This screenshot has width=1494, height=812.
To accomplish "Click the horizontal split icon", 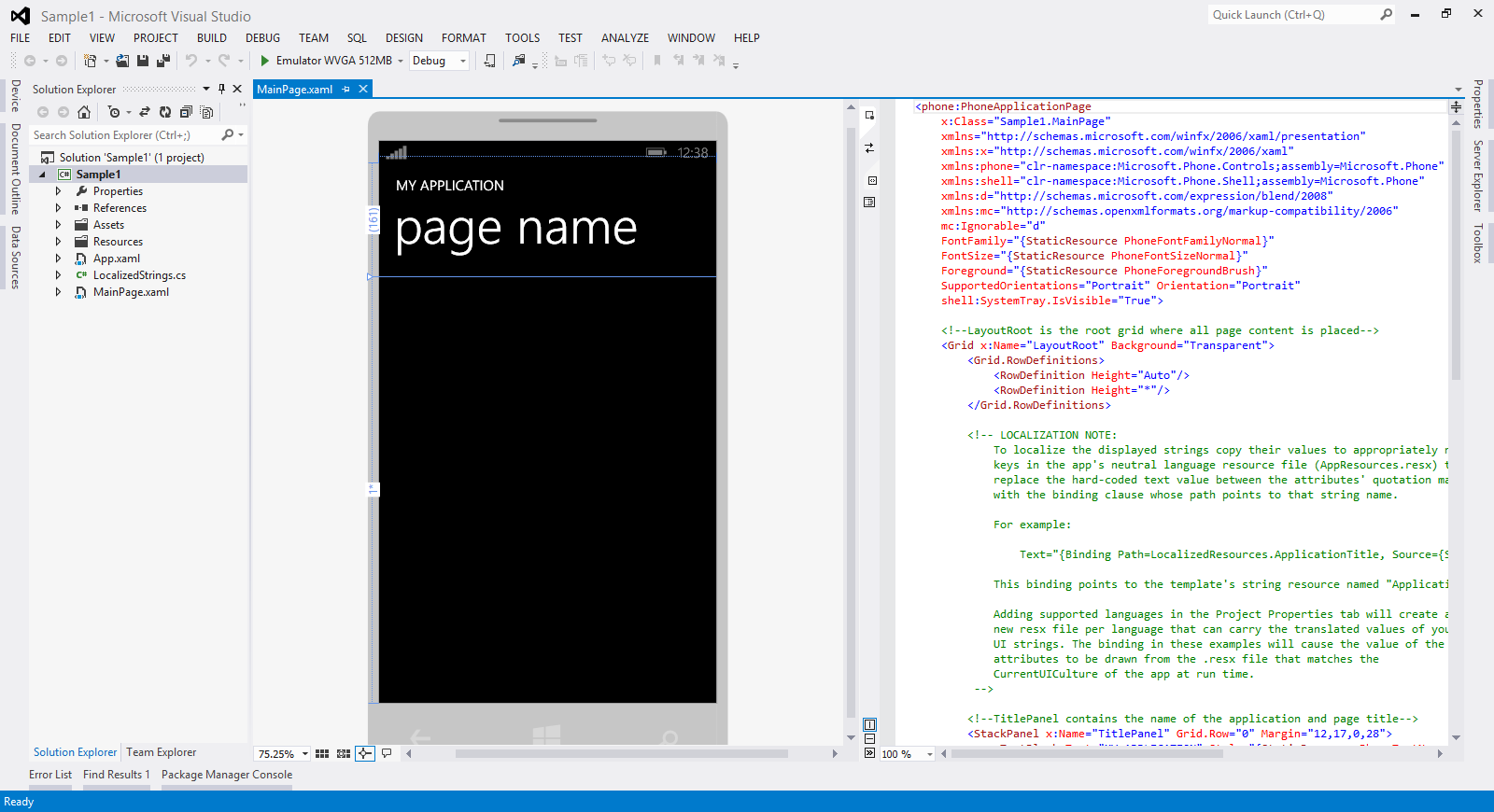I will click(x=869, y=738).
